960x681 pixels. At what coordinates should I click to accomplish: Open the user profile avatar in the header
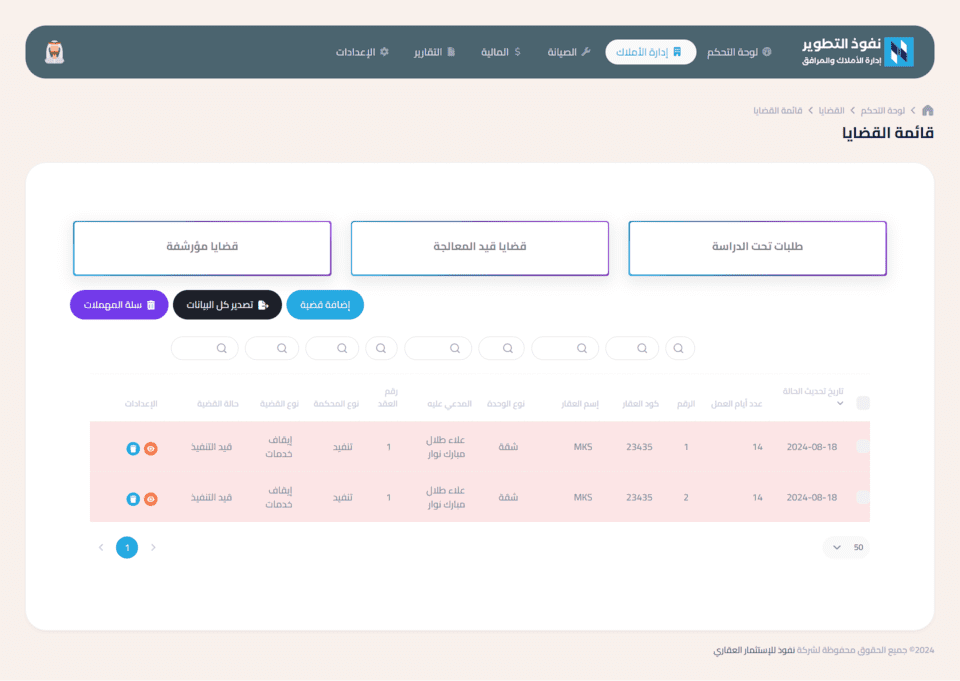54,52
